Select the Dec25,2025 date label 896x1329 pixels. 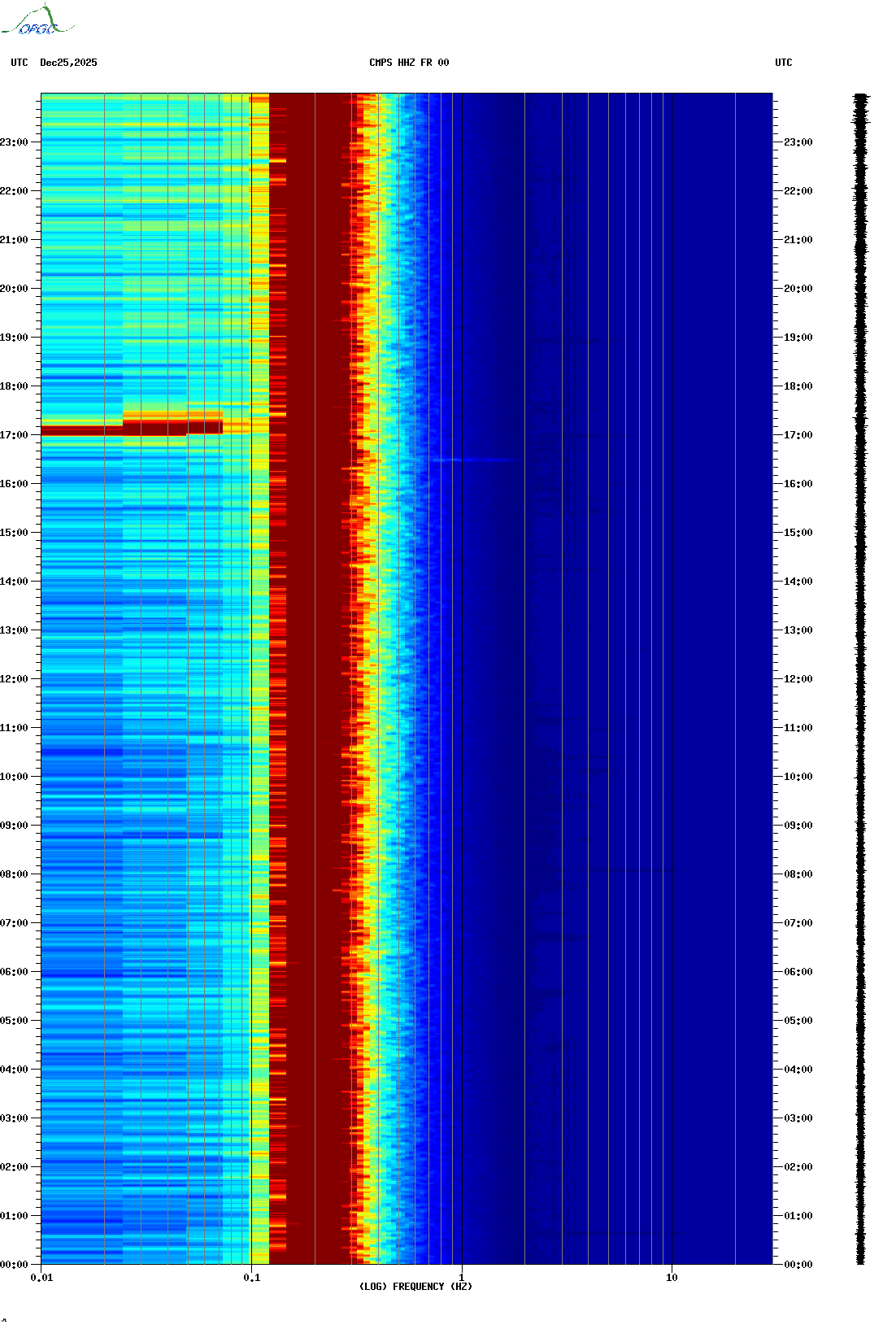pyautogui.click(x=68, y=63)
